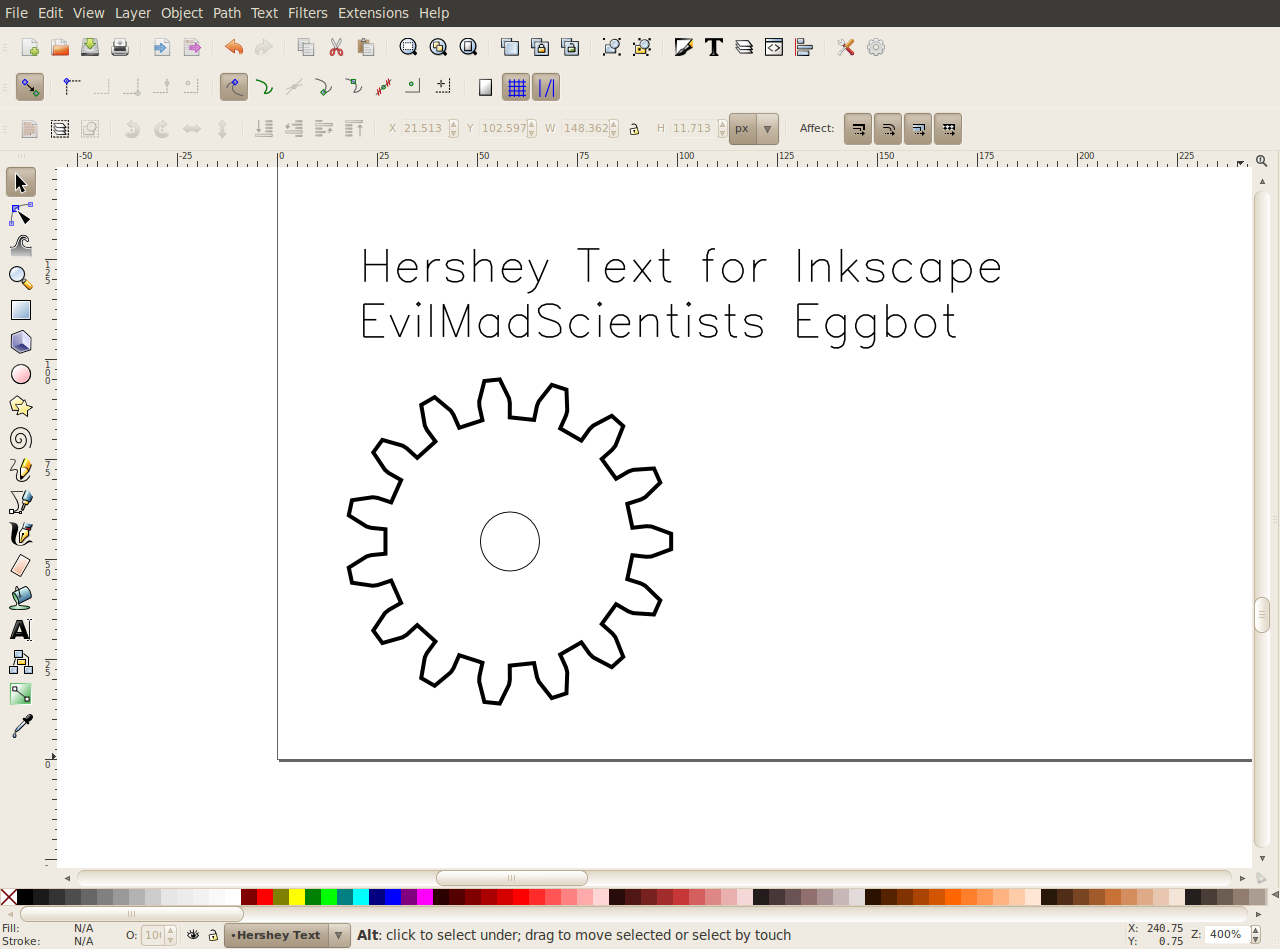The width and height of the screenshot is (1280, 949).
Task: Toggle width and height ratio lock
Action: [634, 129]
